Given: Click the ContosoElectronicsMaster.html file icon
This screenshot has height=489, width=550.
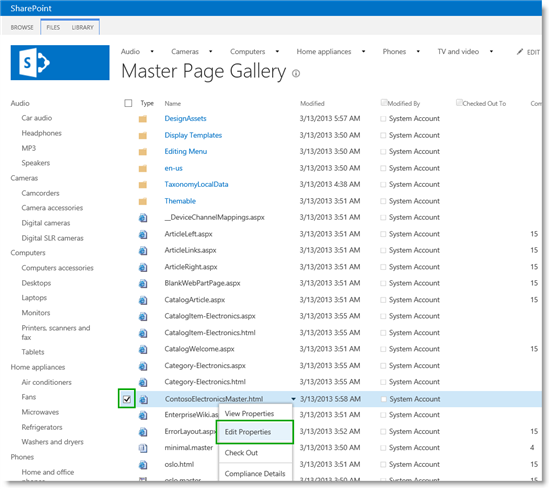Looking at the screenshot, I should point(143,399).
